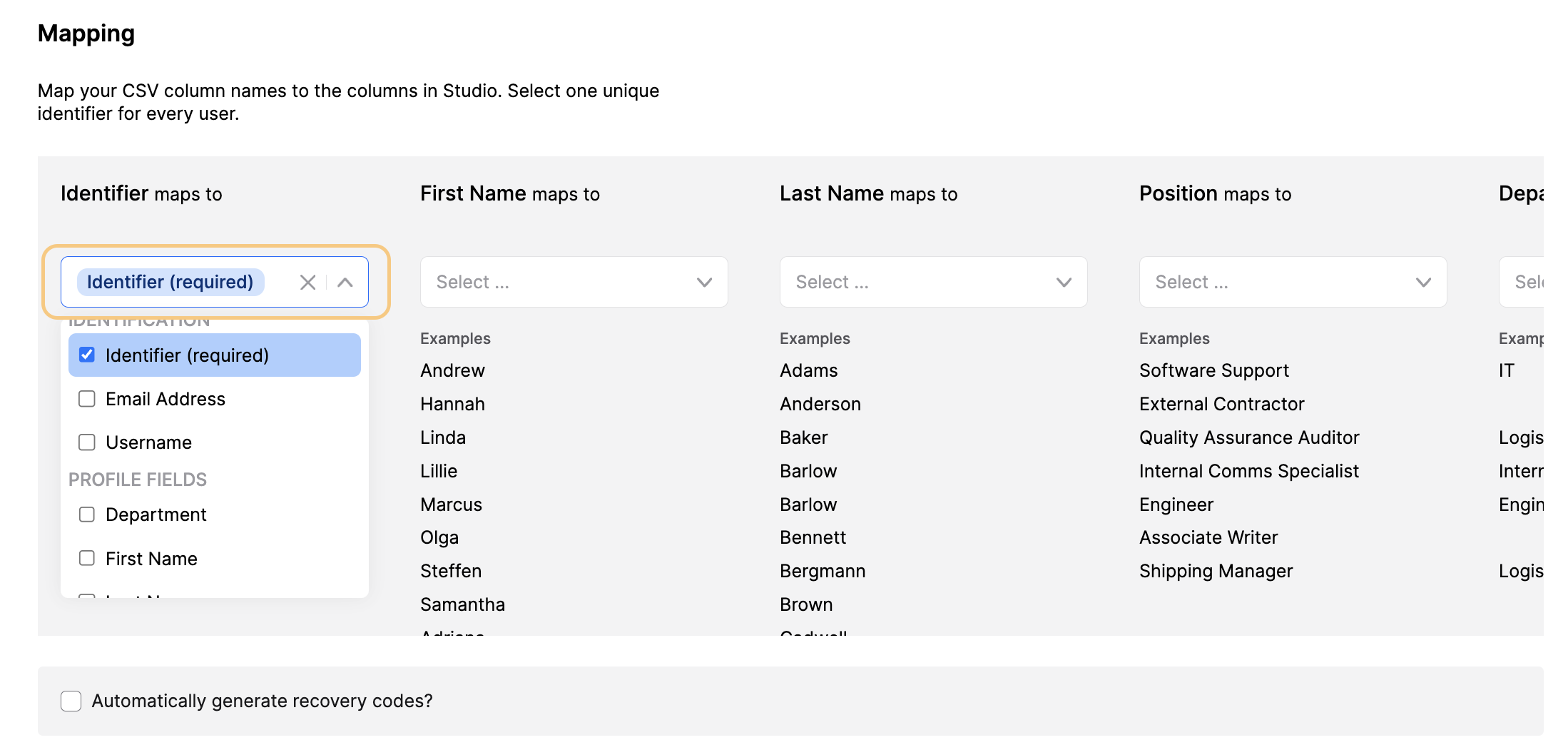This screenshot has height=745, width=1568.
Task: Click the Identifier maps to column header
Action: tap(141, 193)
